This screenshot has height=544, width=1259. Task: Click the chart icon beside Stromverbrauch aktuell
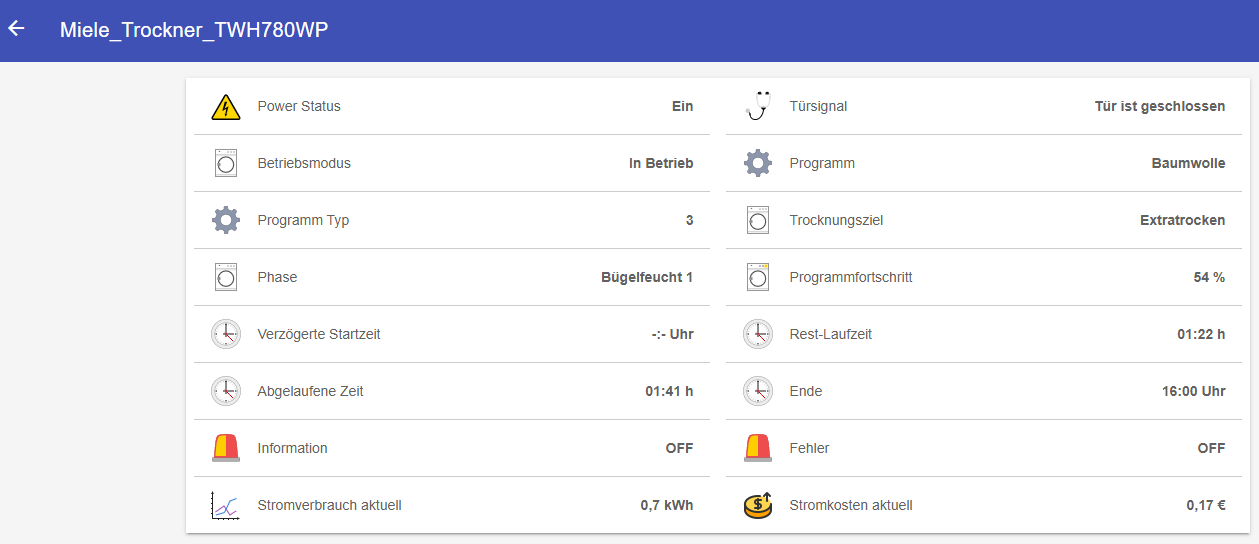point(226,505)
